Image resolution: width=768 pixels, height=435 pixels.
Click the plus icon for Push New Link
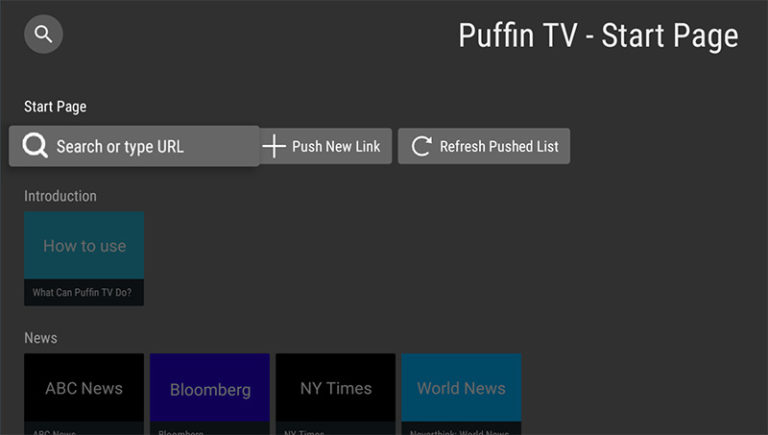tap(274, 146)
